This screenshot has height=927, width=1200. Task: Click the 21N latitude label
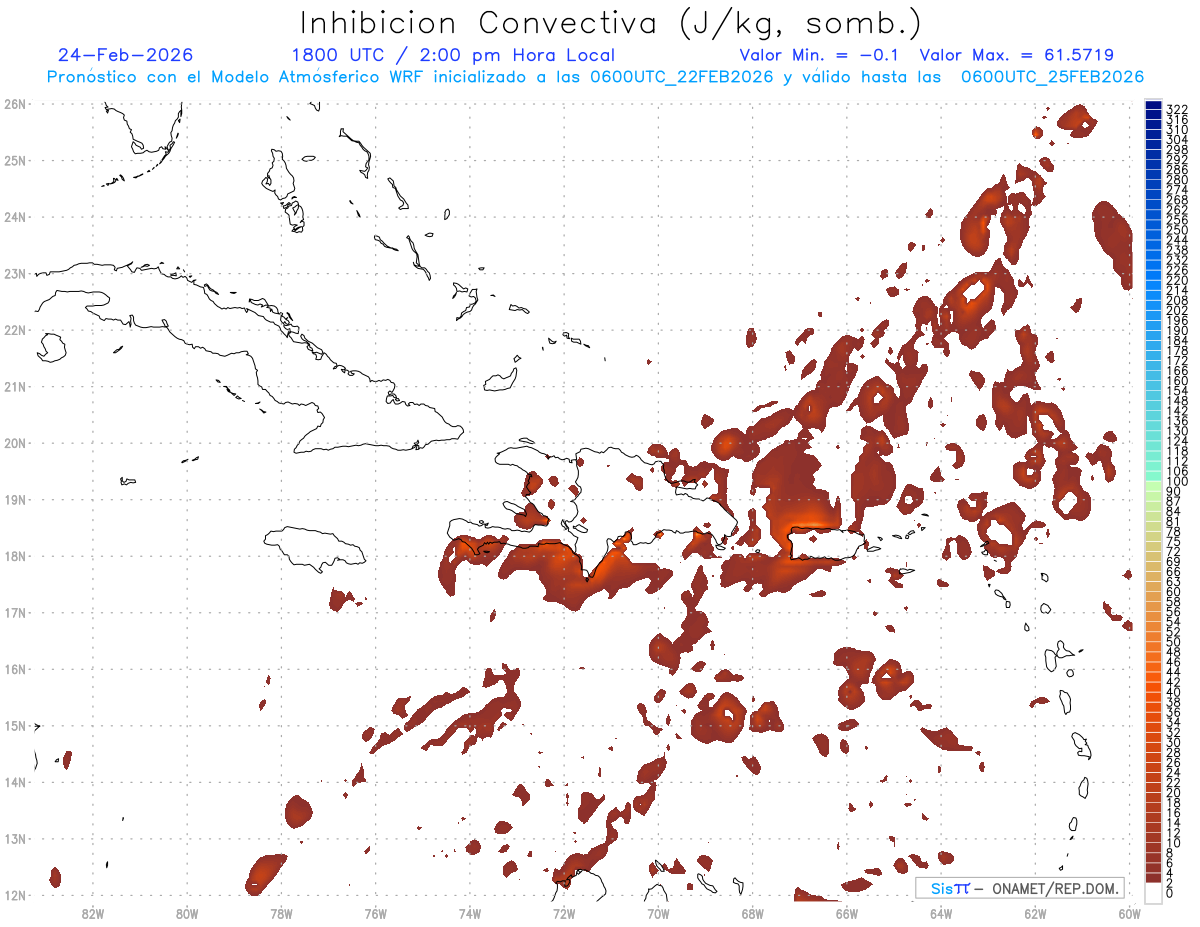15,386
